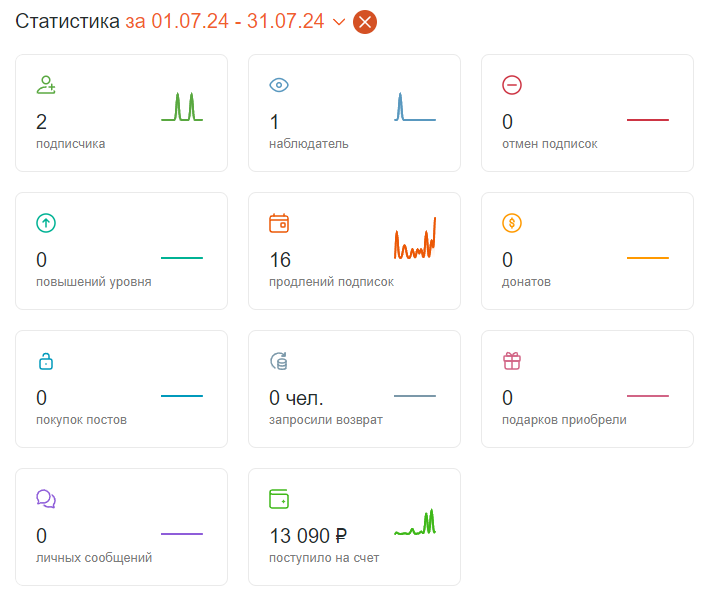Click the red minus circle cancellations icon

point(512,85)
